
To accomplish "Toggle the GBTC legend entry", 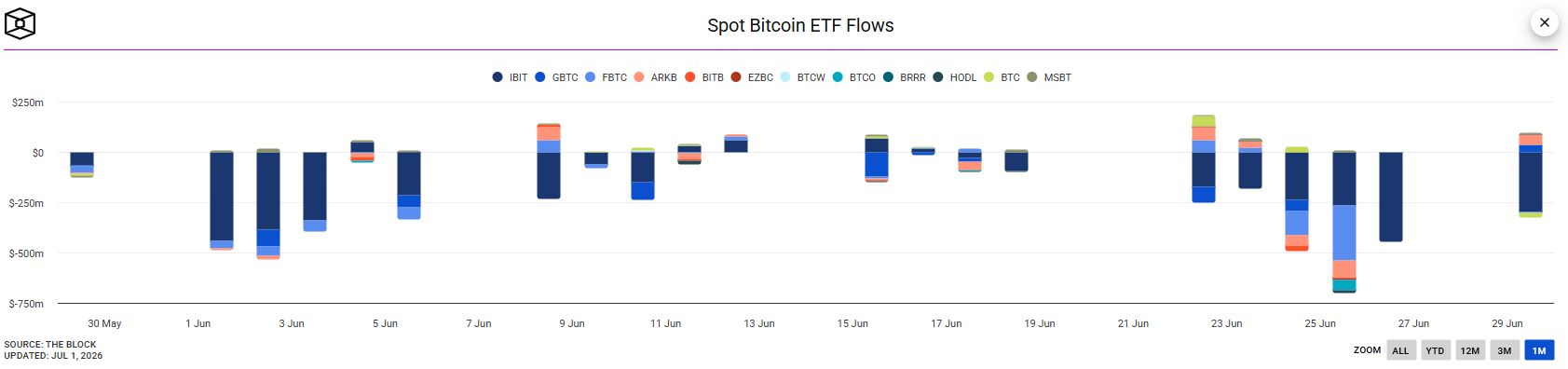I will pos(556,77).
